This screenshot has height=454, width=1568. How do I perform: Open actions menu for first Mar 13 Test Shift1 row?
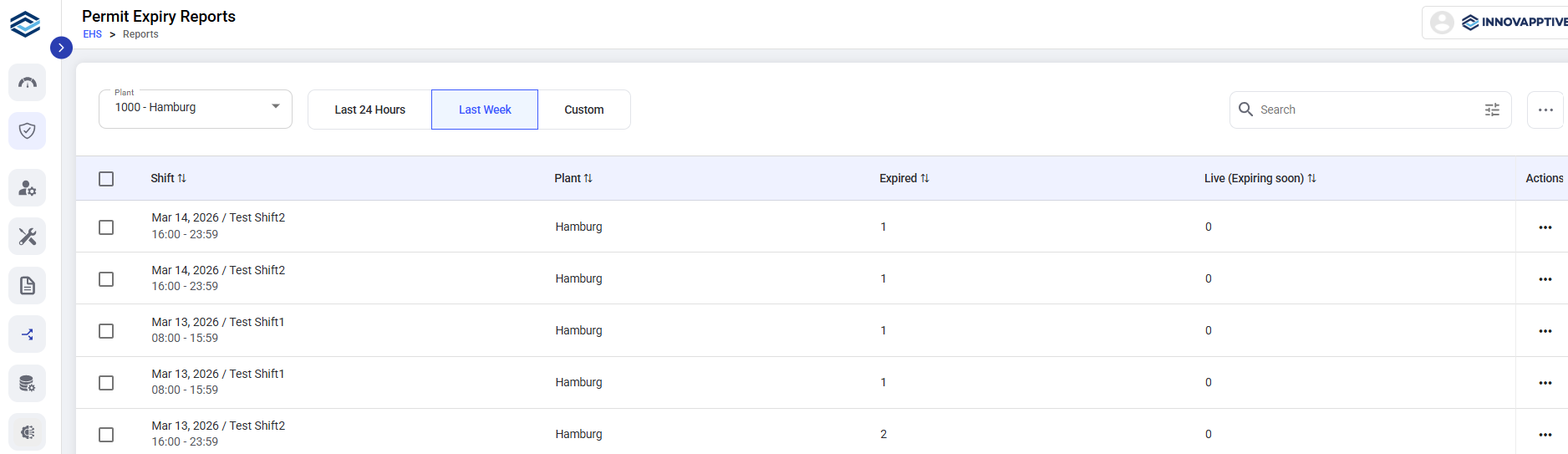1545,331
